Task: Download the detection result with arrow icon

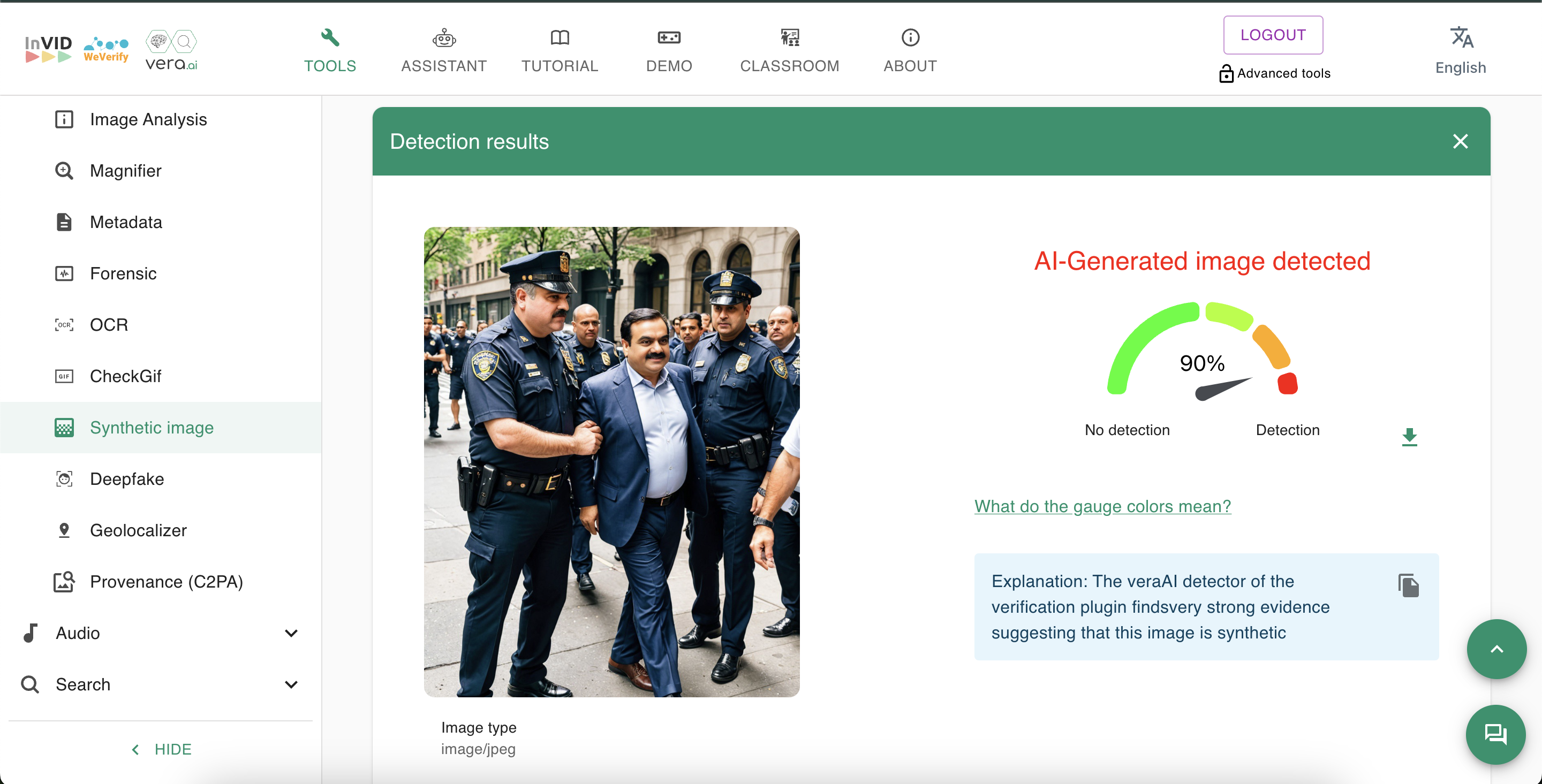Action: 1409,437
